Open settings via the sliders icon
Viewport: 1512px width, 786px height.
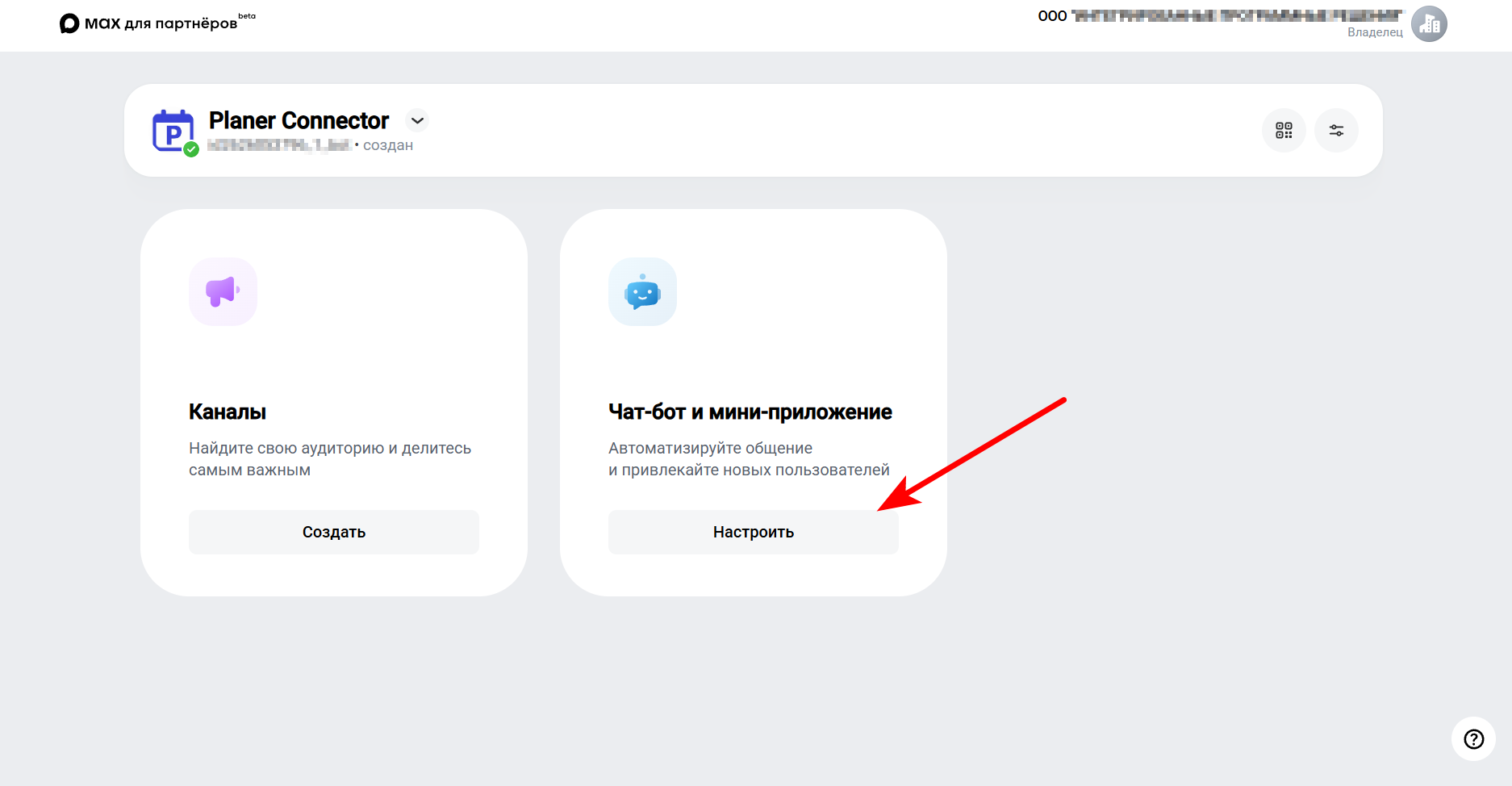1336,130
